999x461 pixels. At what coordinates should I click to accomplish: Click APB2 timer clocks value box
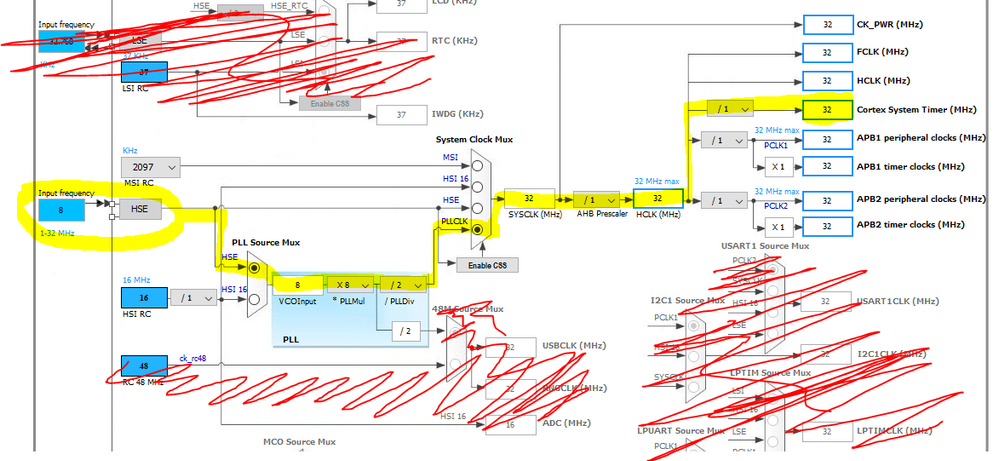tap(828, 226)
